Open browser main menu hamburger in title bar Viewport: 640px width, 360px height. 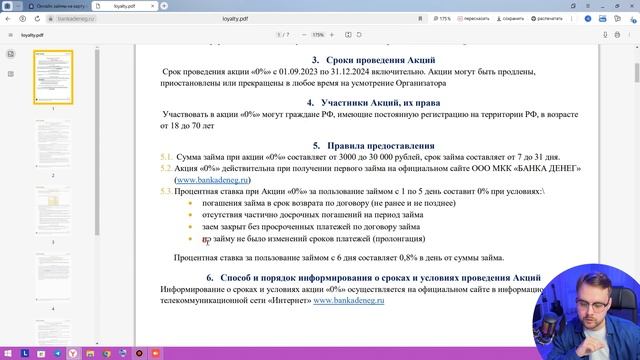(x=588, y=6)
